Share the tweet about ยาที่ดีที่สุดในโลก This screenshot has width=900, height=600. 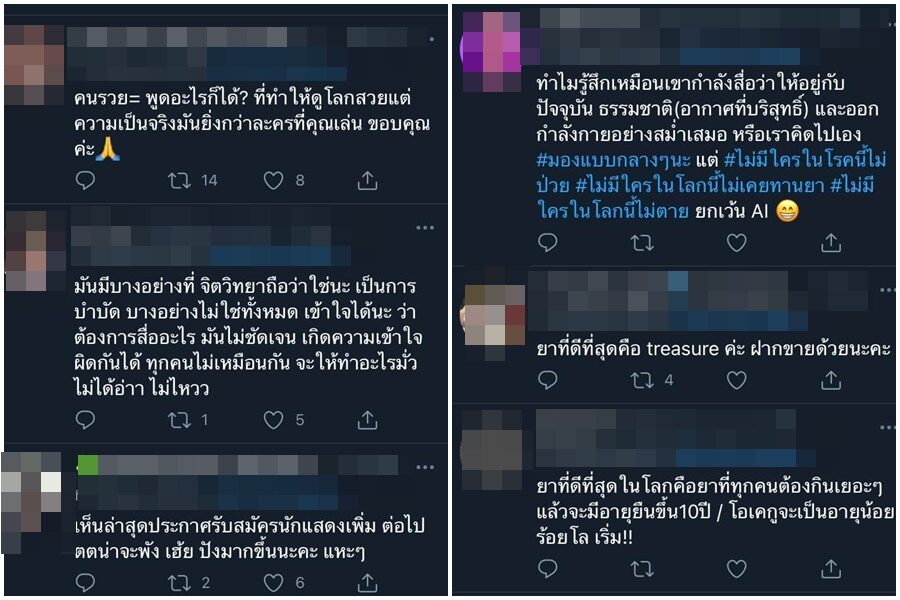pyautogui.click(x=831, y=568)
